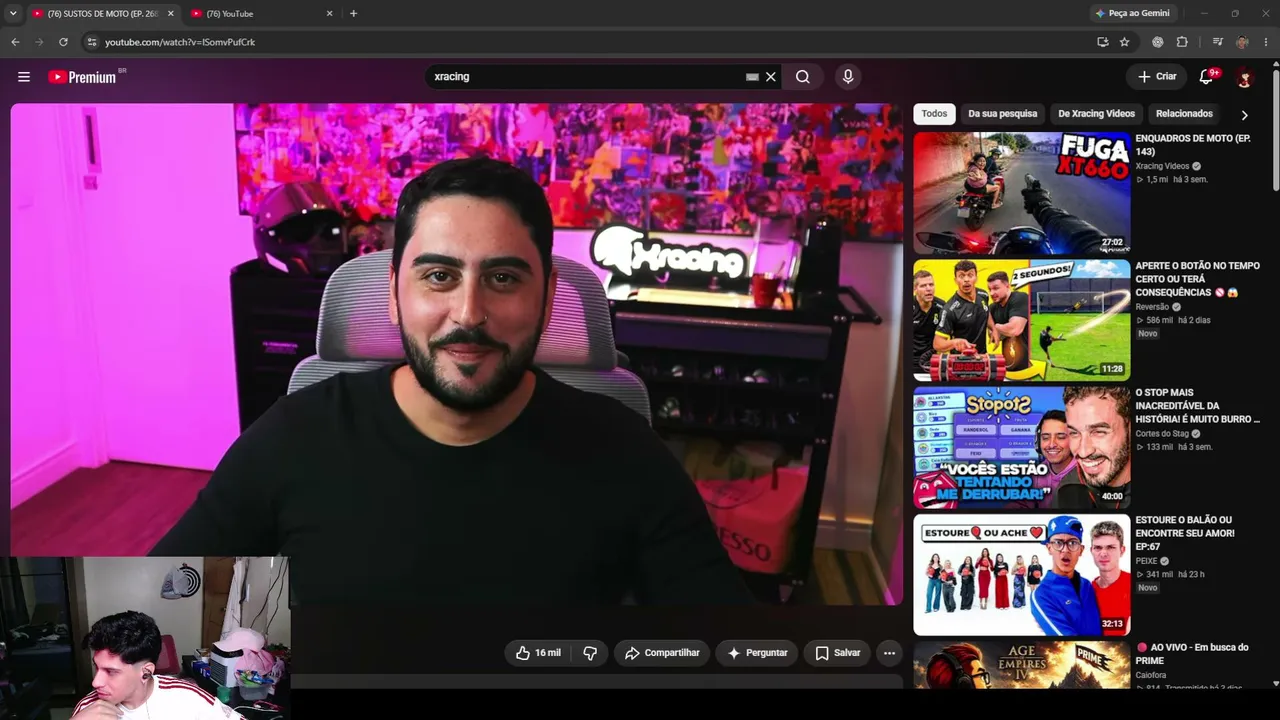Visit the Caiofora channel name

(1152, 675)
